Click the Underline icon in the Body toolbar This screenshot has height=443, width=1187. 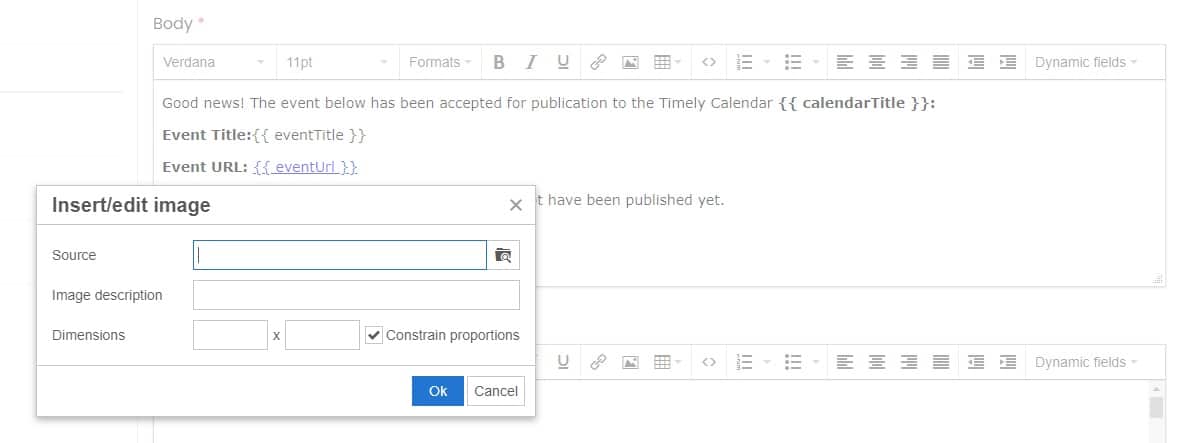pos(563,62)
